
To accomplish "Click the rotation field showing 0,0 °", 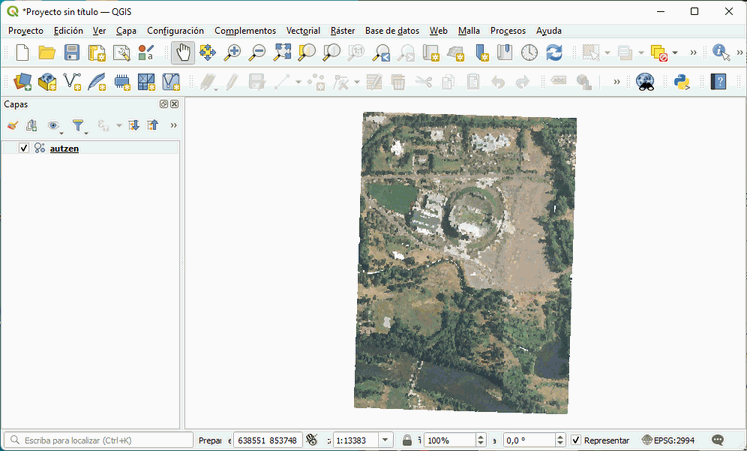I will point(529,440).
